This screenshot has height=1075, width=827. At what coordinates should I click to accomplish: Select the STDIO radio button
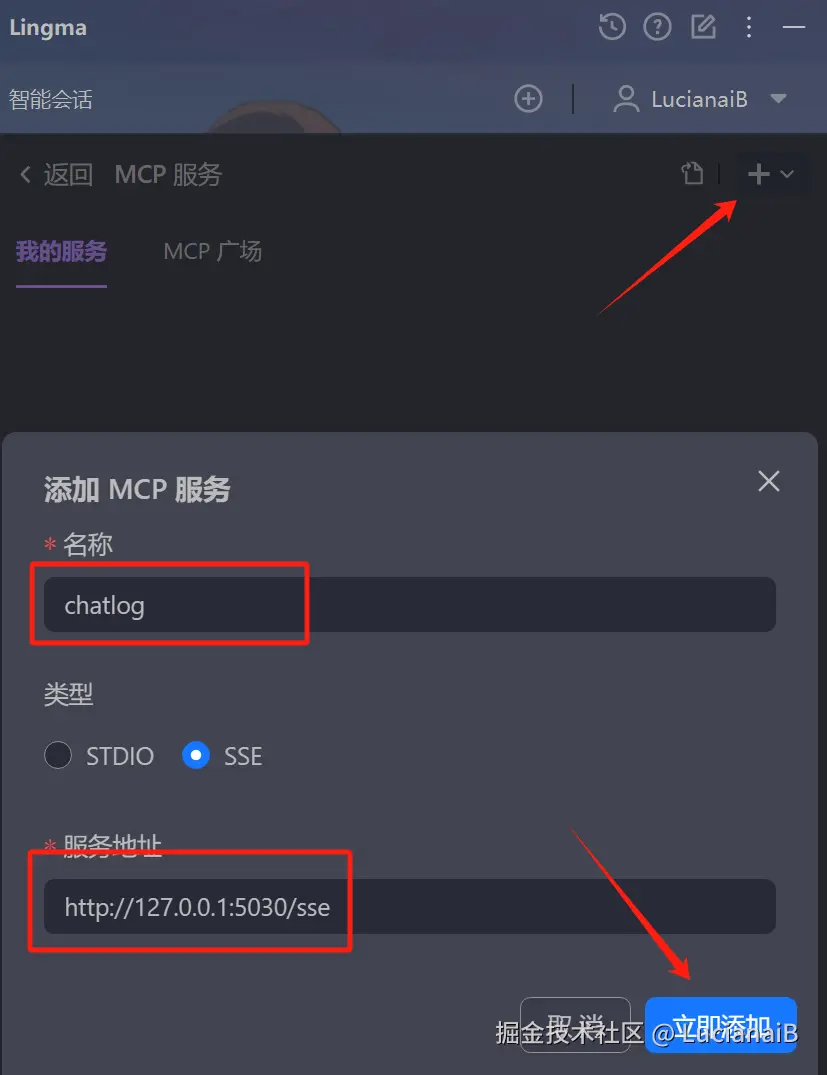coord(58,756)
